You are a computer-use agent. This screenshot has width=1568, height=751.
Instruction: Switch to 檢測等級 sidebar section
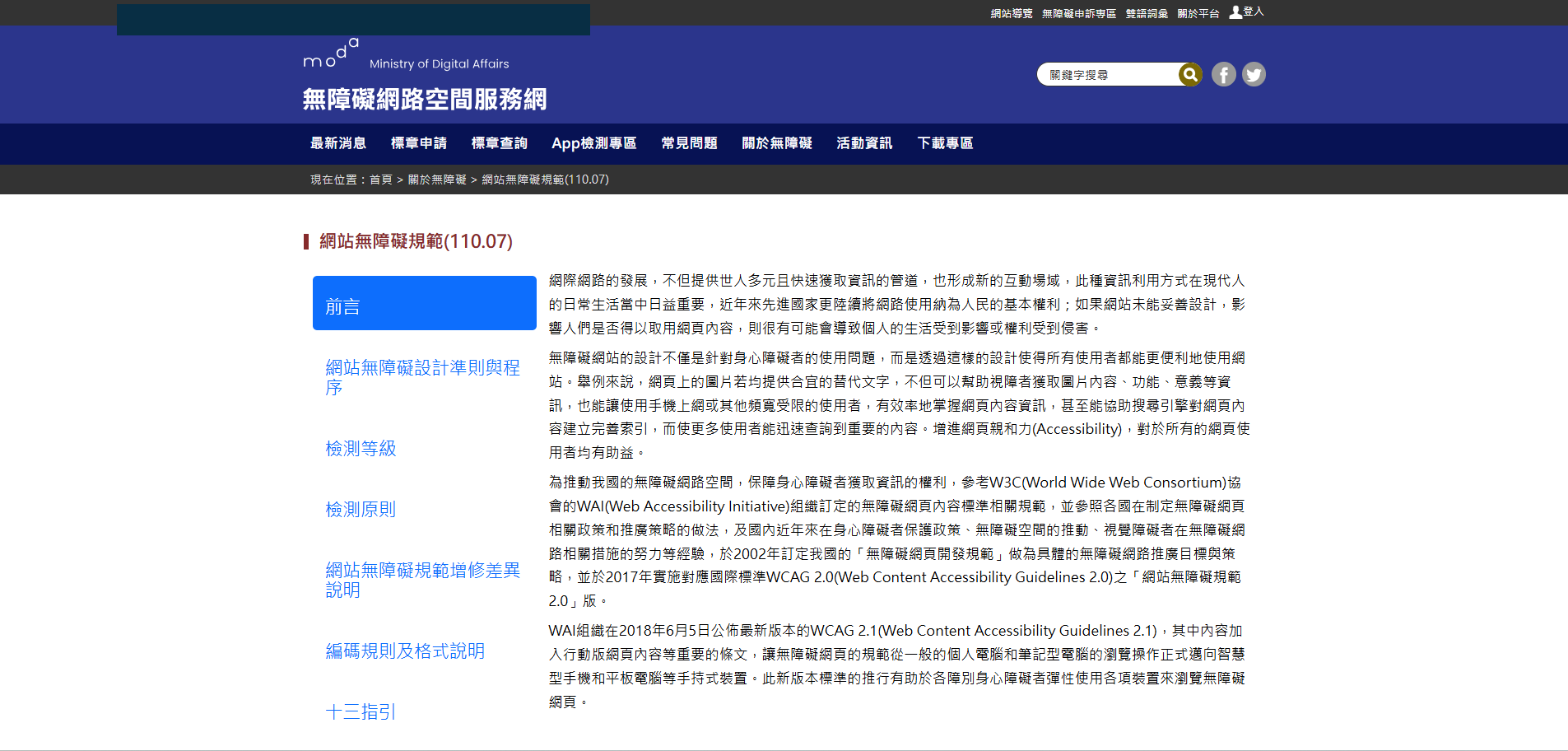361,449
